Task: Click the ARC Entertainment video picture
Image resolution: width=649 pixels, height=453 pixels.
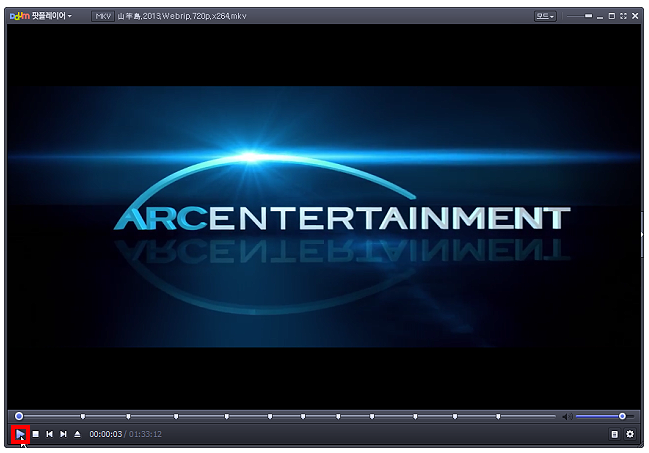Action: (324, 216)
